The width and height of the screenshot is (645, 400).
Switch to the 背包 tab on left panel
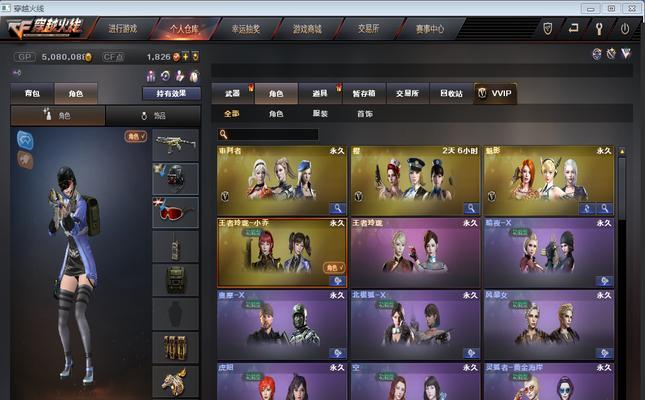pyautogui.click(x=32, y=93)
